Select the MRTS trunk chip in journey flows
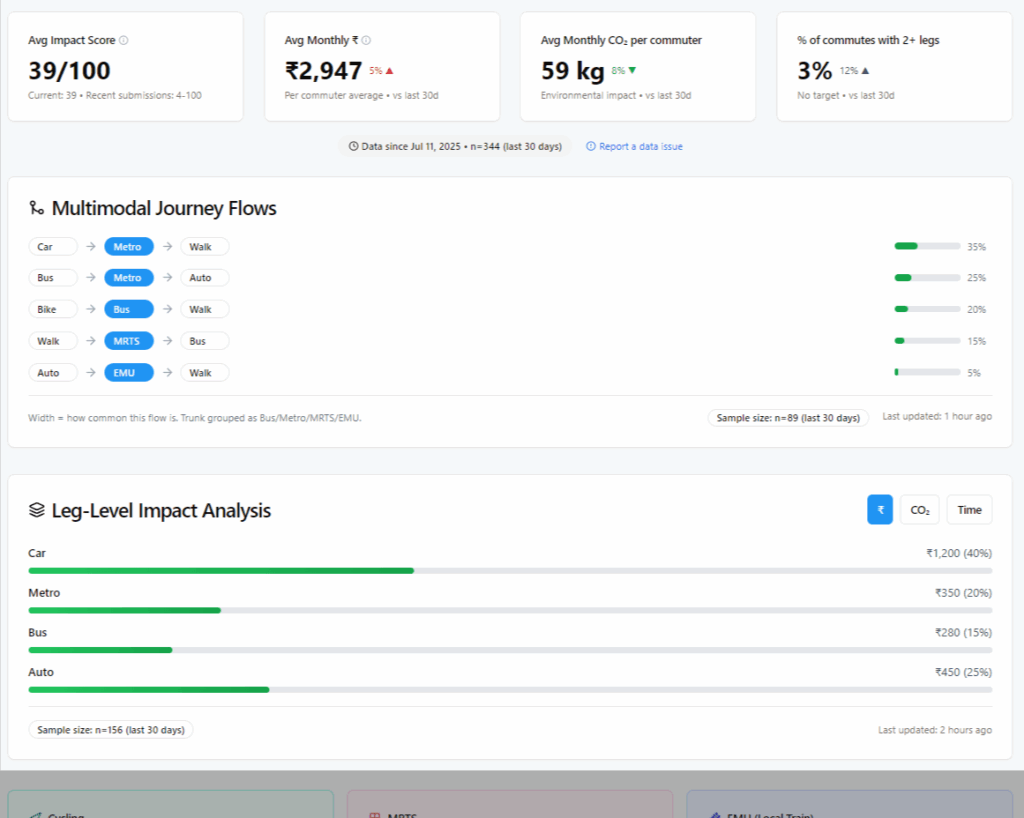The width and height of the screenshot is (1024, 818). [129, 341]
